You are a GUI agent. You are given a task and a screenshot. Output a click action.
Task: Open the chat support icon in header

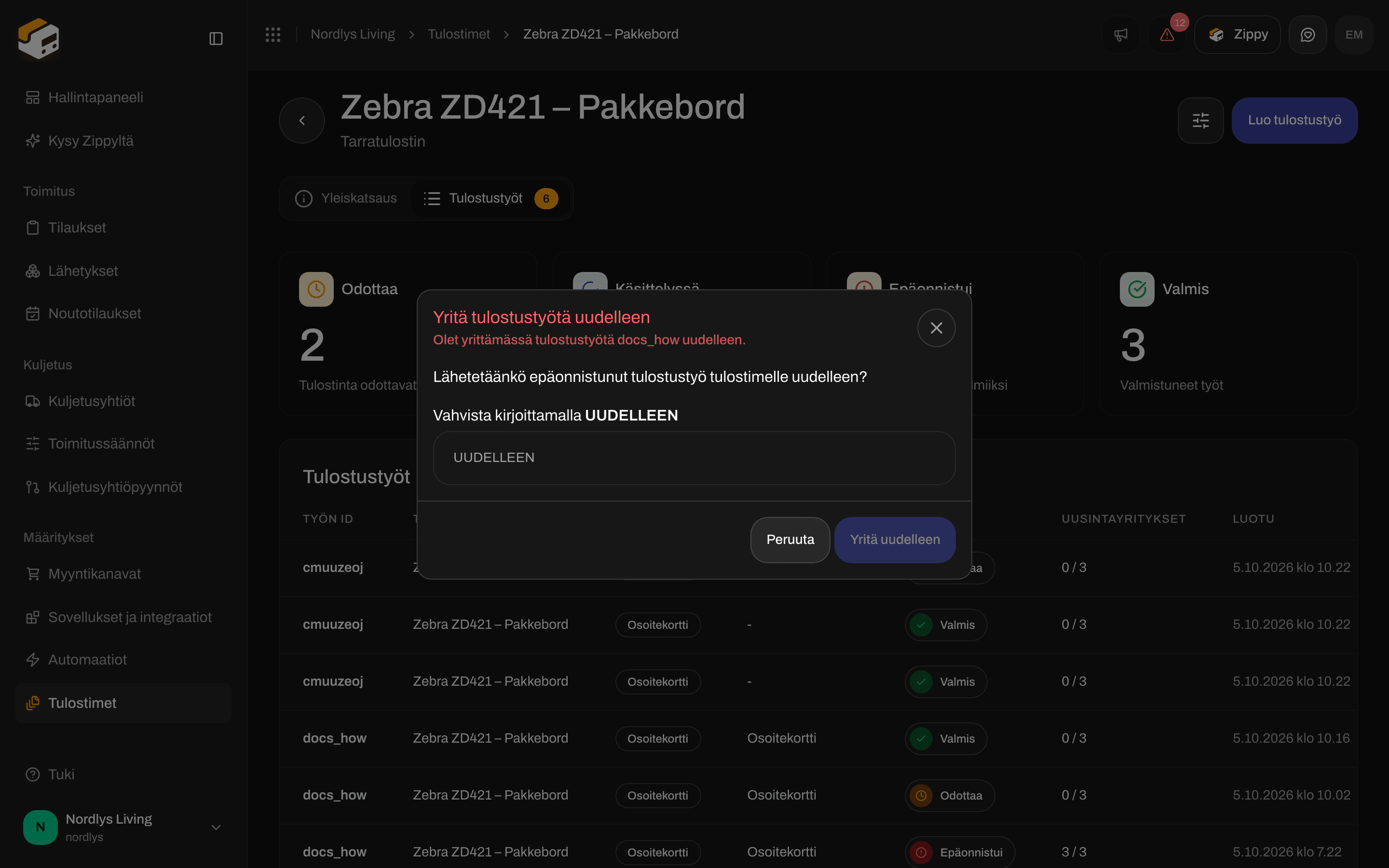coord(1307,34)
